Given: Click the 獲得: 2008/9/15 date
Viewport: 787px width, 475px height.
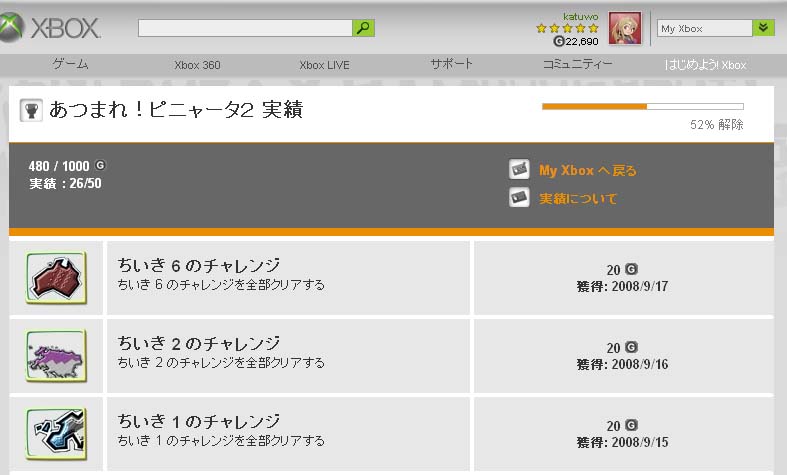Looking at the screenshot, I should click(x=622, y=442).
